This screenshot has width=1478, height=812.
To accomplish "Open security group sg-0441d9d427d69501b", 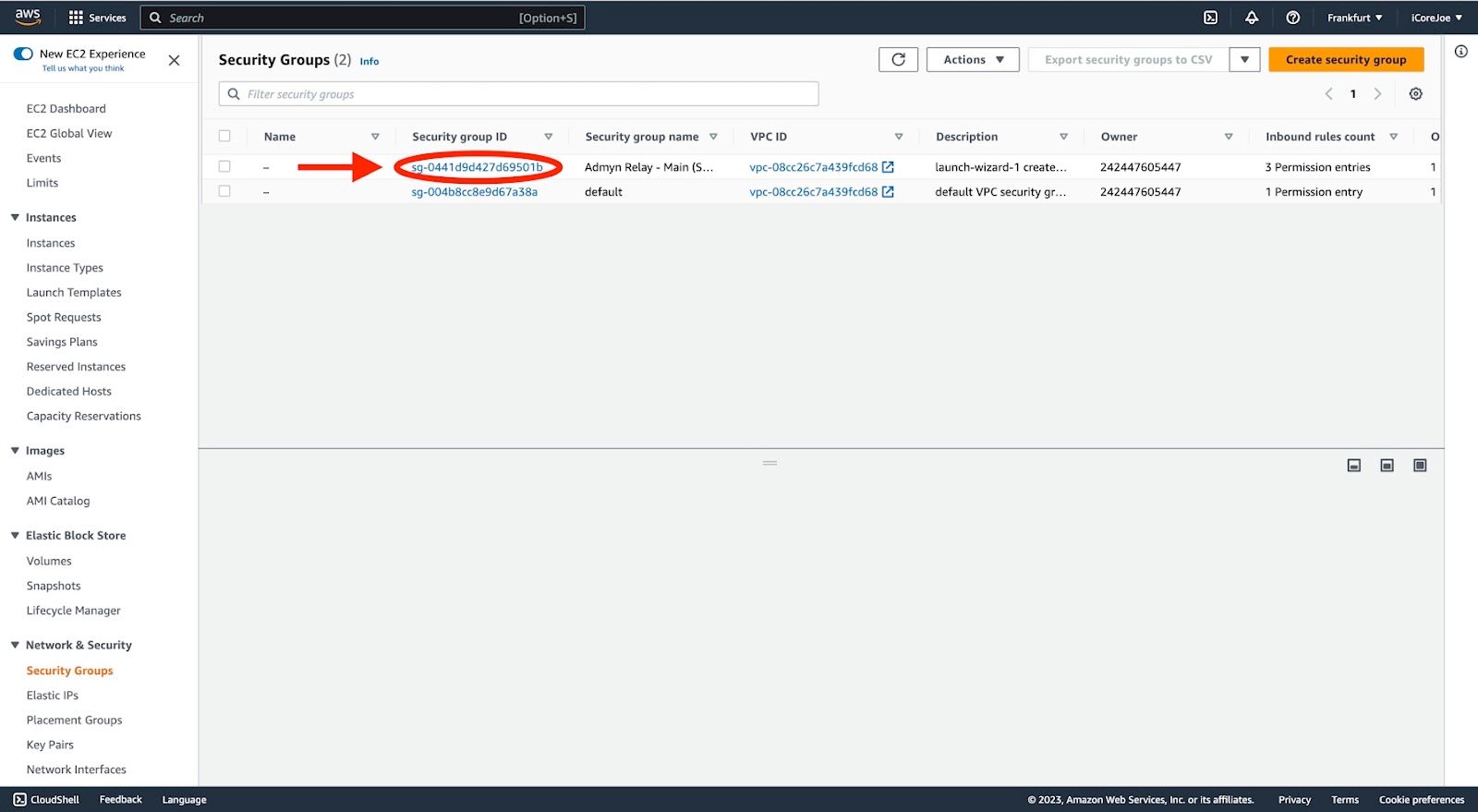I will (477, 167).
